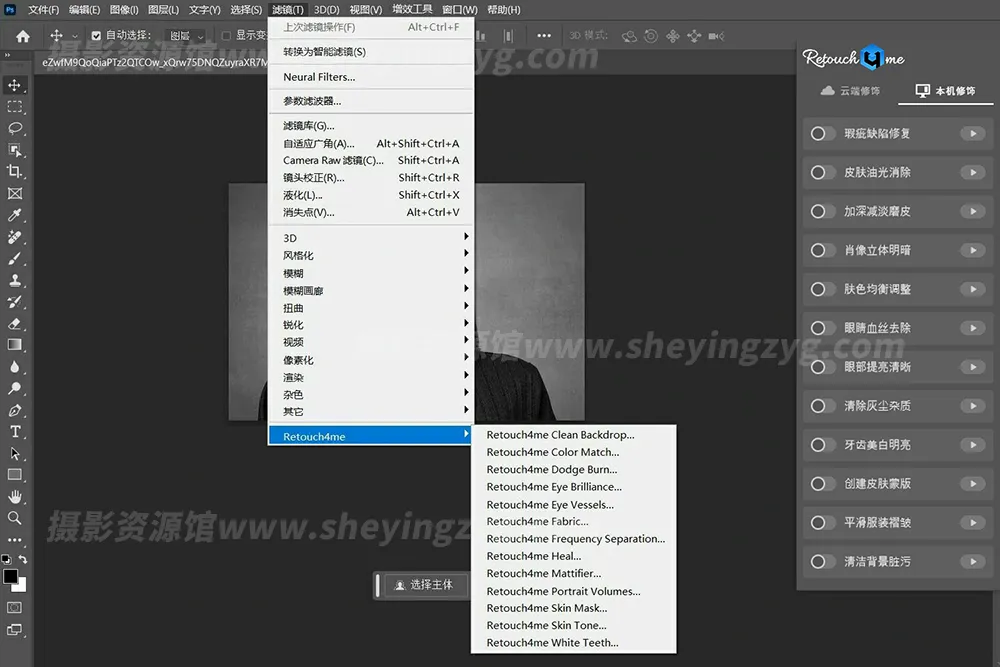The image size is (1000, 667).
Task: Toggle the 瑕疵缺陷修复 switch
Action: click(x=822, y=133)
